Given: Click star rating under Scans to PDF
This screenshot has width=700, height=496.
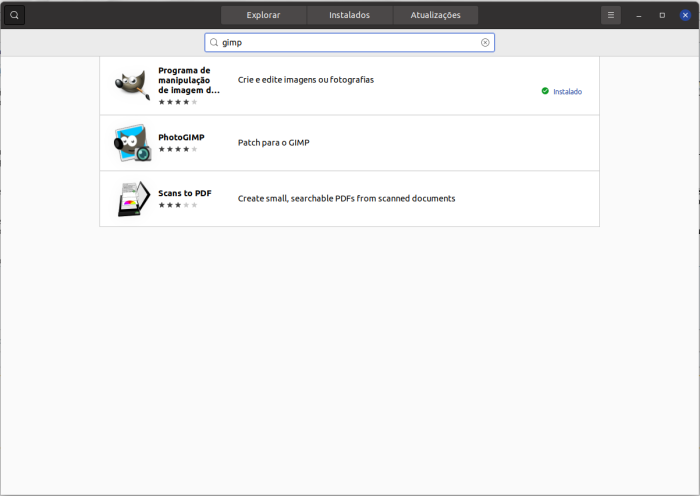Looking at the screenshot, I should [178, 205].
